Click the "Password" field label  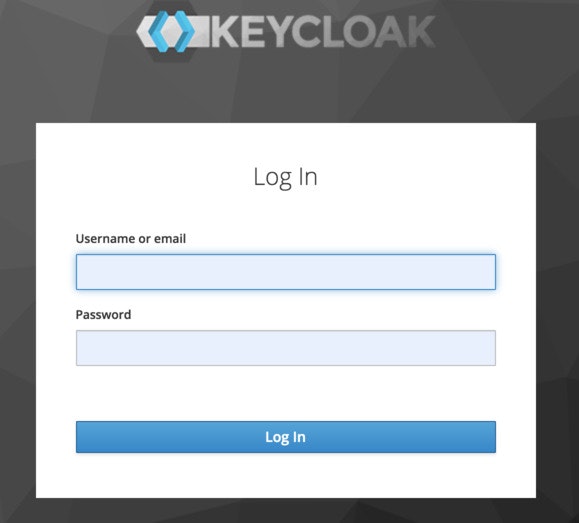point(103,315)
